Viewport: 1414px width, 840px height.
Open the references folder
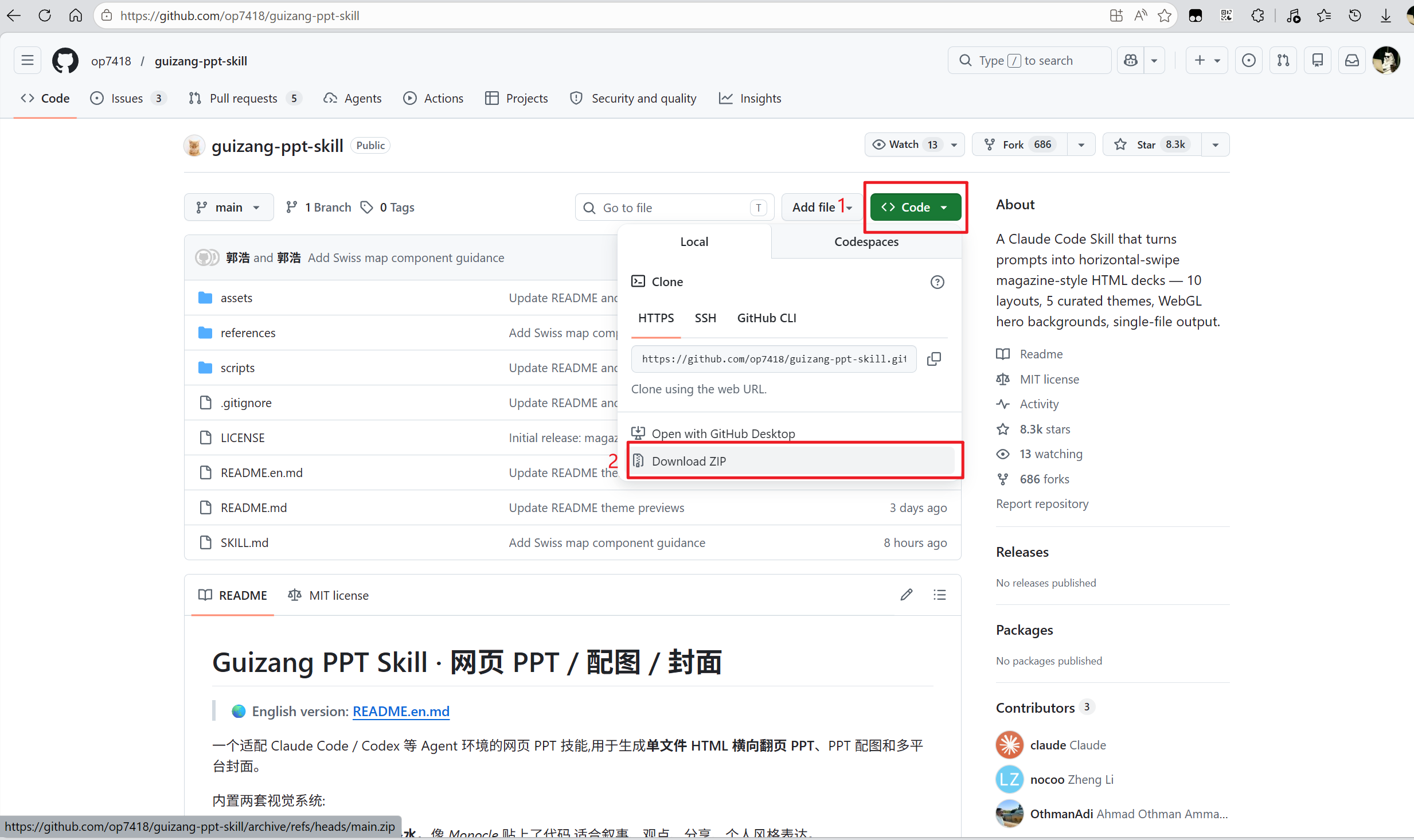click(x=248, y=333)
